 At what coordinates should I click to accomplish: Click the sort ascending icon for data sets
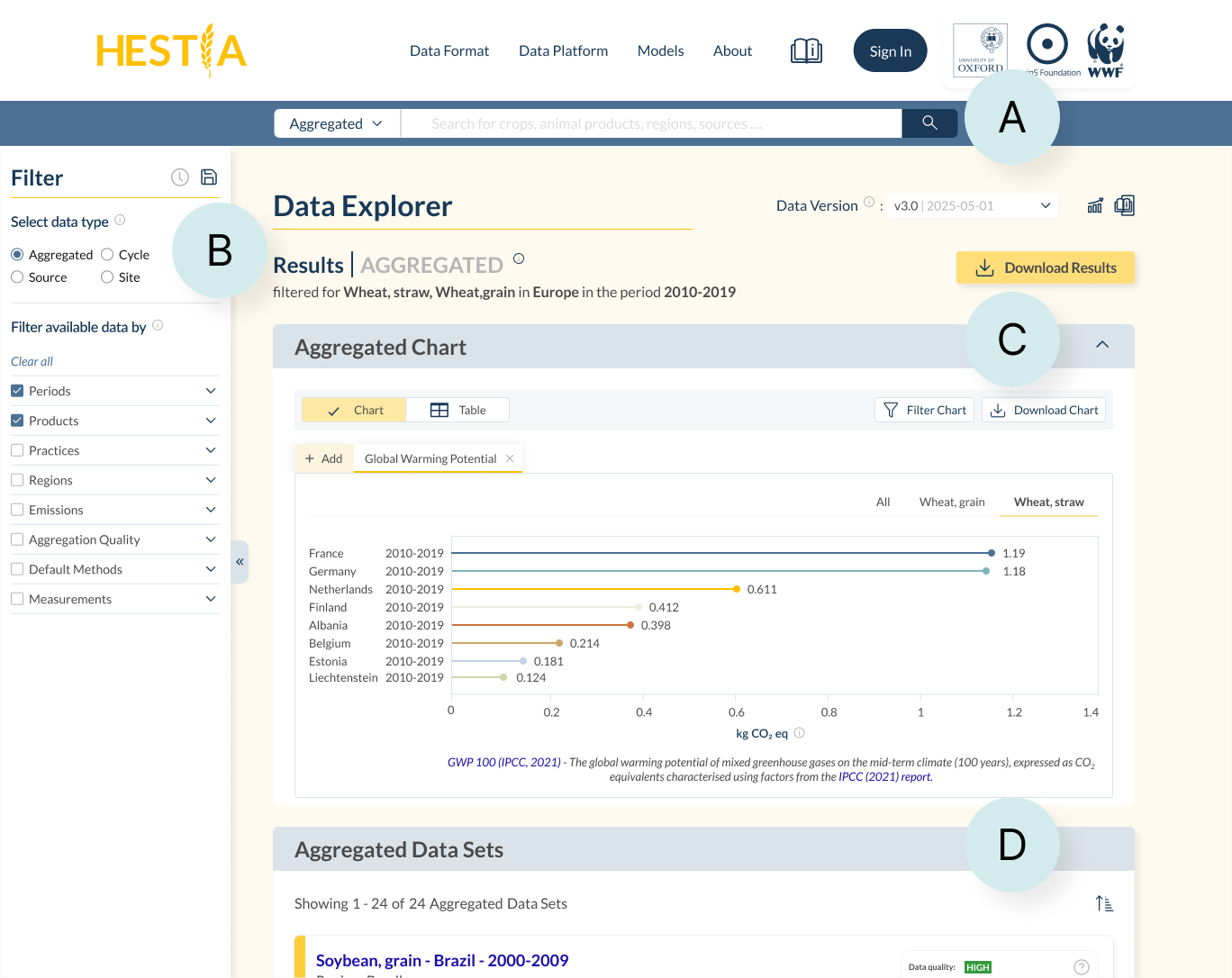coord(1104,903)
